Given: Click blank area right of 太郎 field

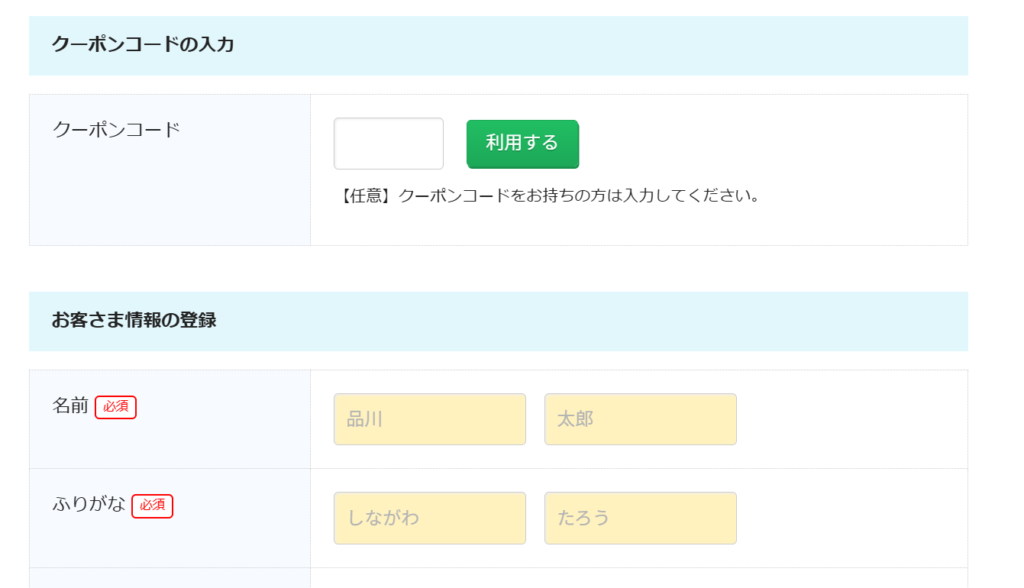Looking at the screenshot, I should pos(850,419).
